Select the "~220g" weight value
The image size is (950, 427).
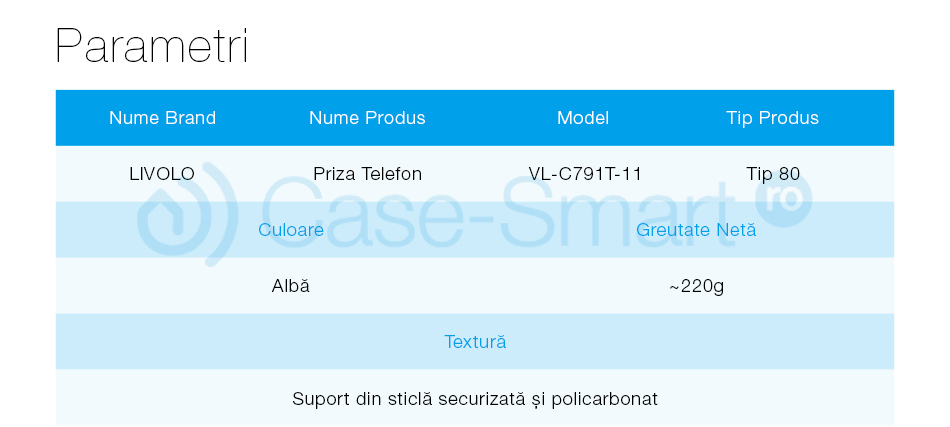tap(696, 286)
